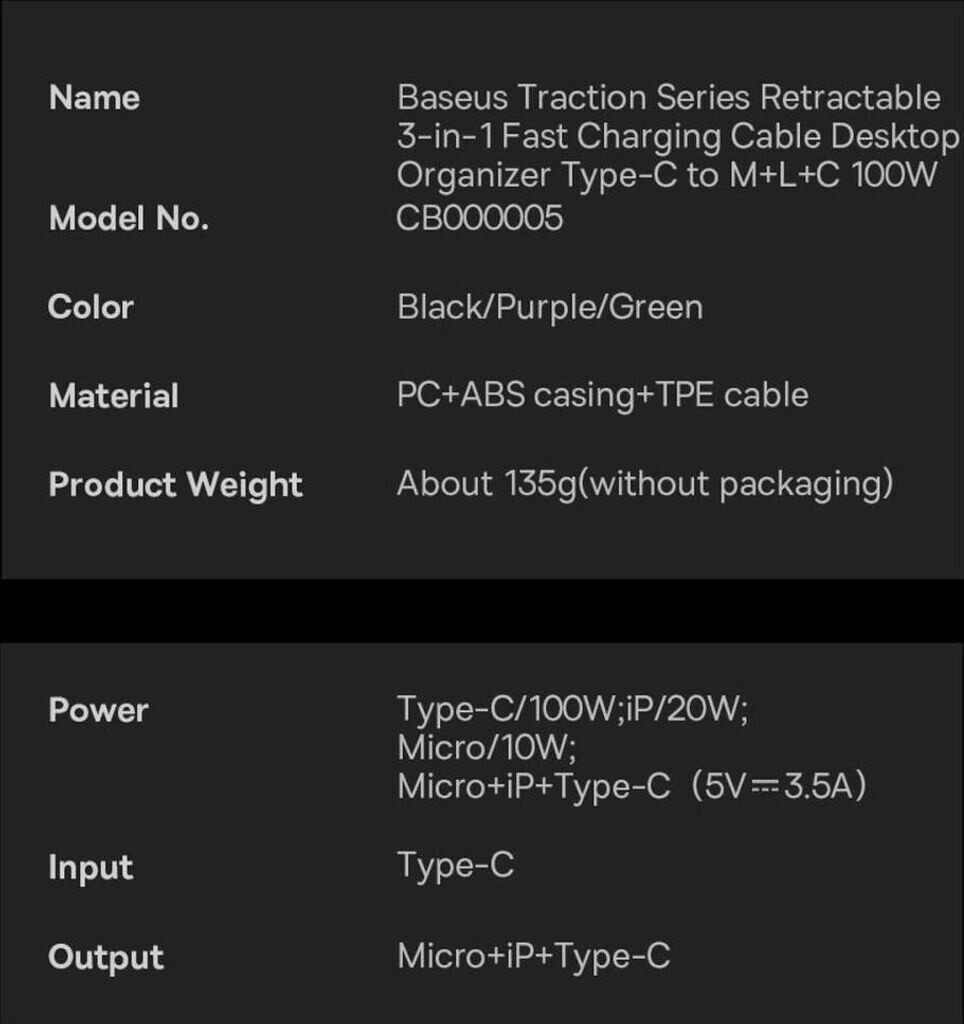The width and height of the screenshot is (964, 1024).
Task: Select the Micro+iP+Type-C value beside Output
Action: [533, 956]
